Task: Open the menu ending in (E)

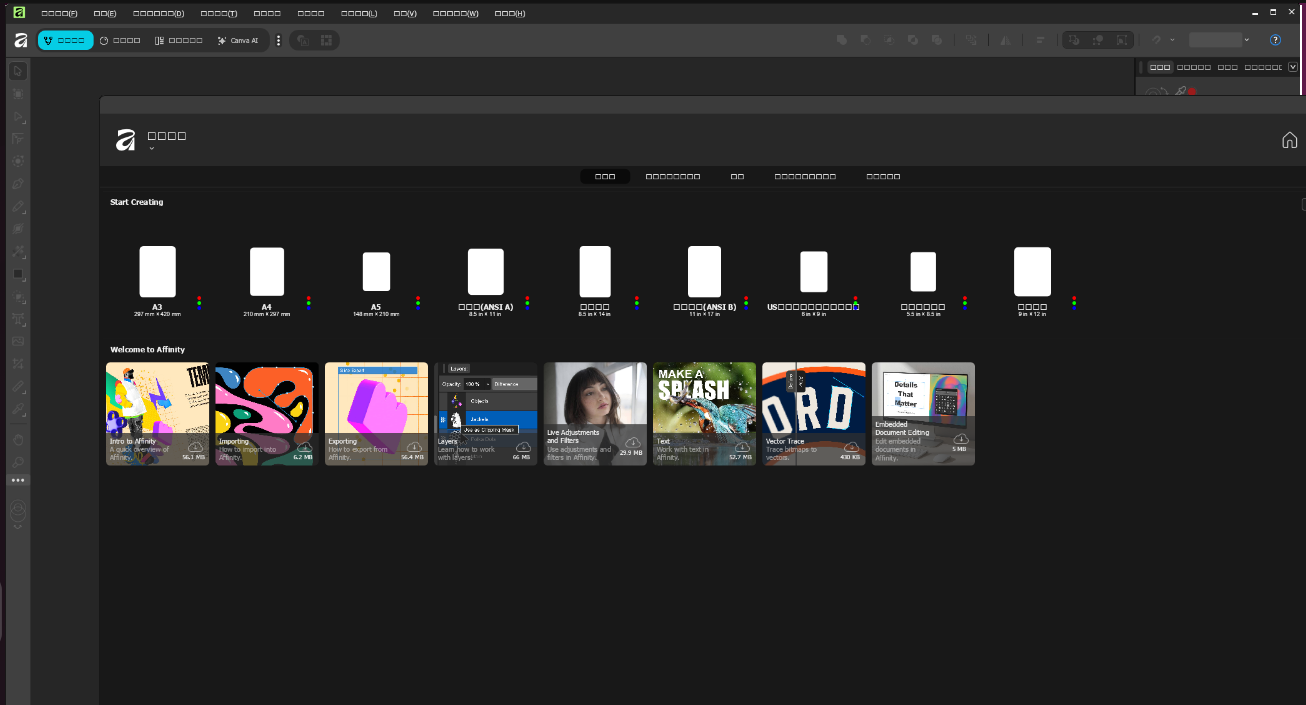Action: tap(104, 13)
